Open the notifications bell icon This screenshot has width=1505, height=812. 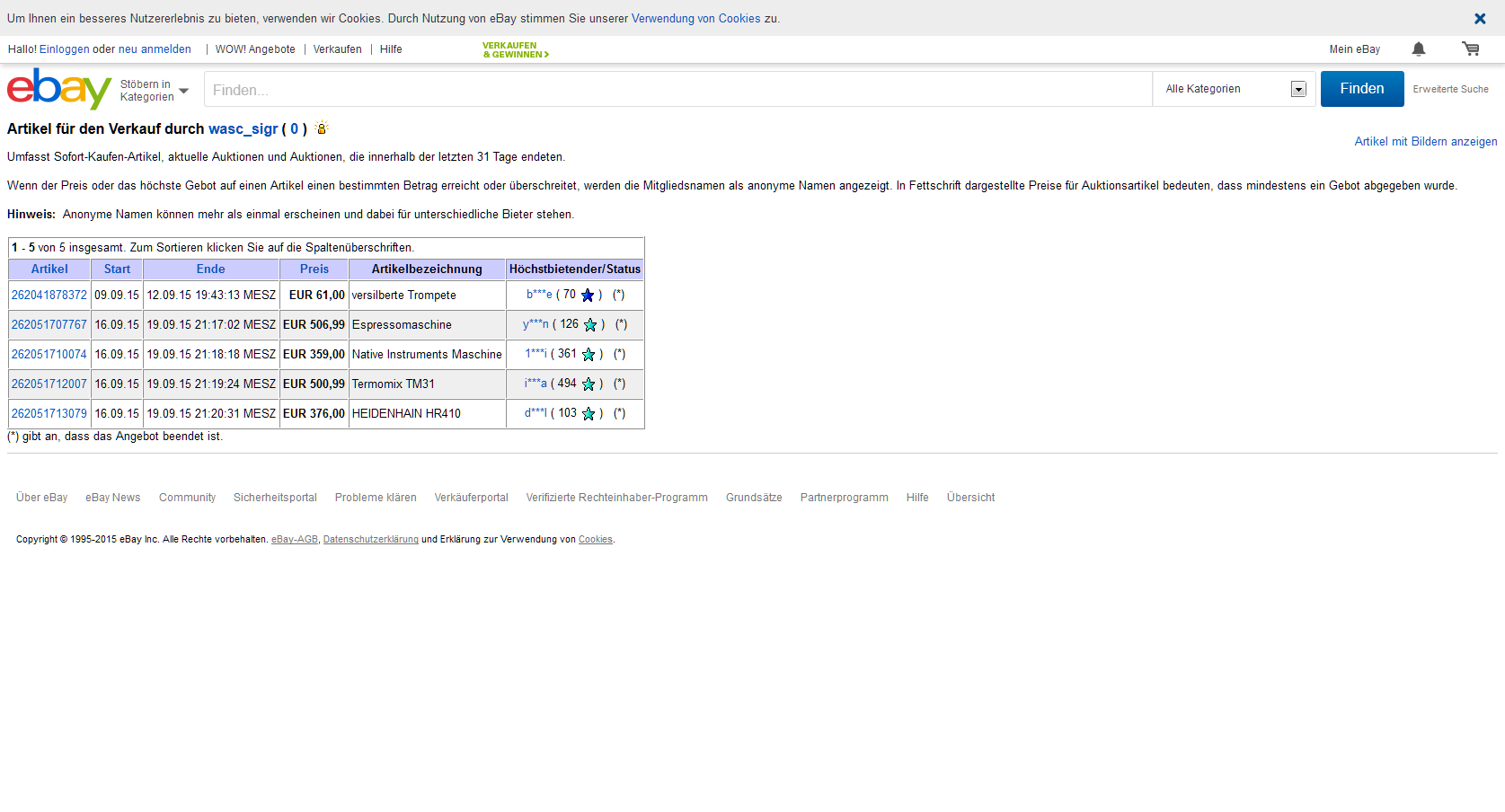click(x=1419, y=49)
